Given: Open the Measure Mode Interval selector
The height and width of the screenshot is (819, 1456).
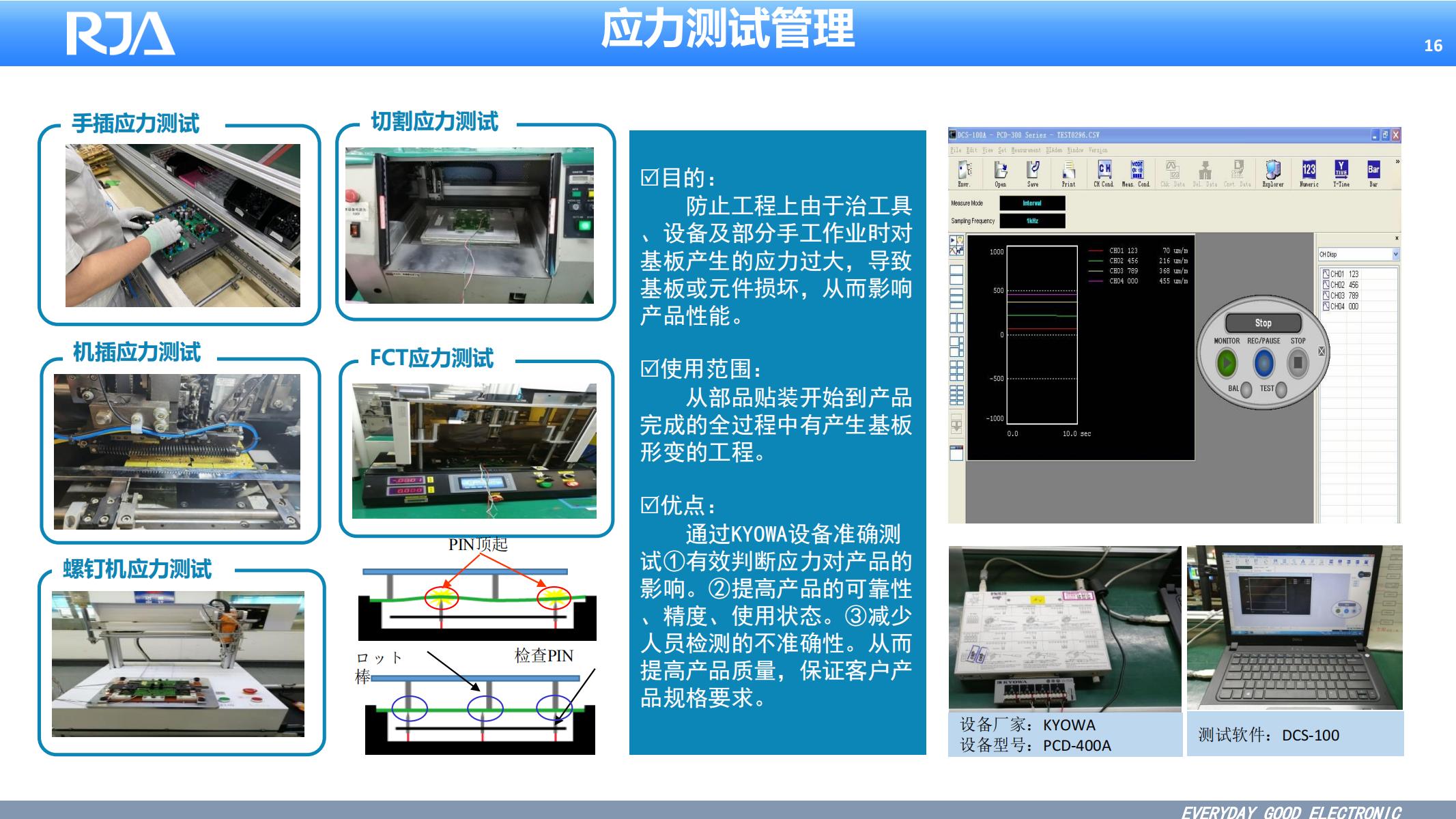Looking at the screenshot, I should [1032, 203].
